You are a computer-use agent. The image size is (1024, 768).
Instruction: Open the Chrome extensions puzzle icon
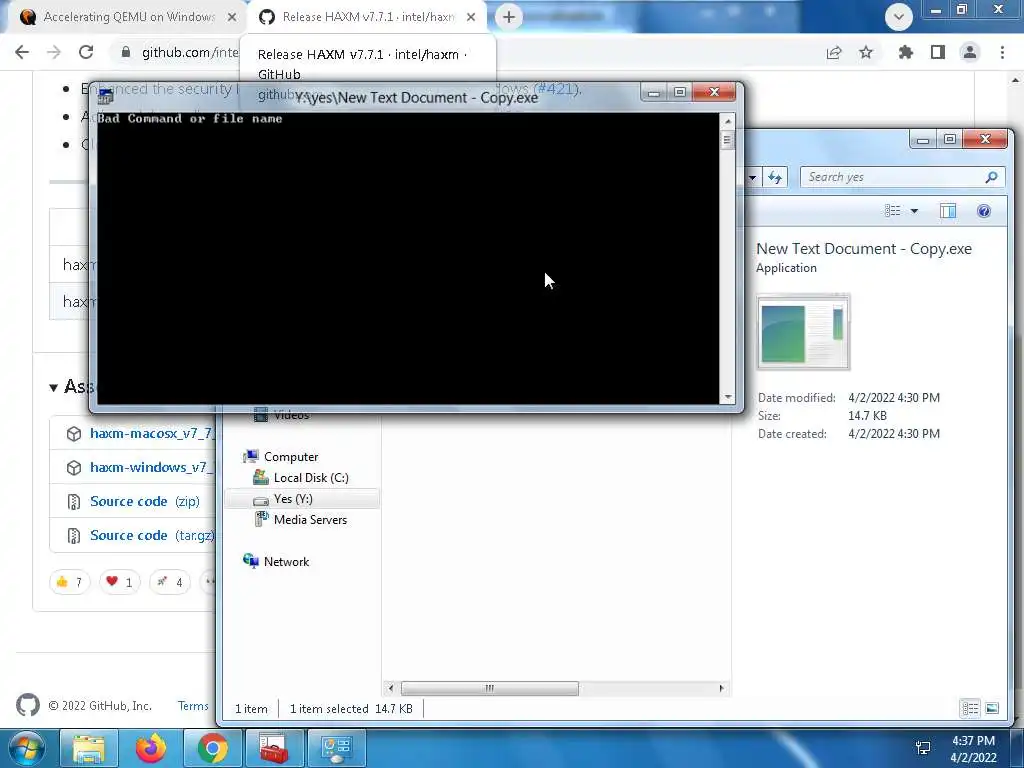[906, 52]
